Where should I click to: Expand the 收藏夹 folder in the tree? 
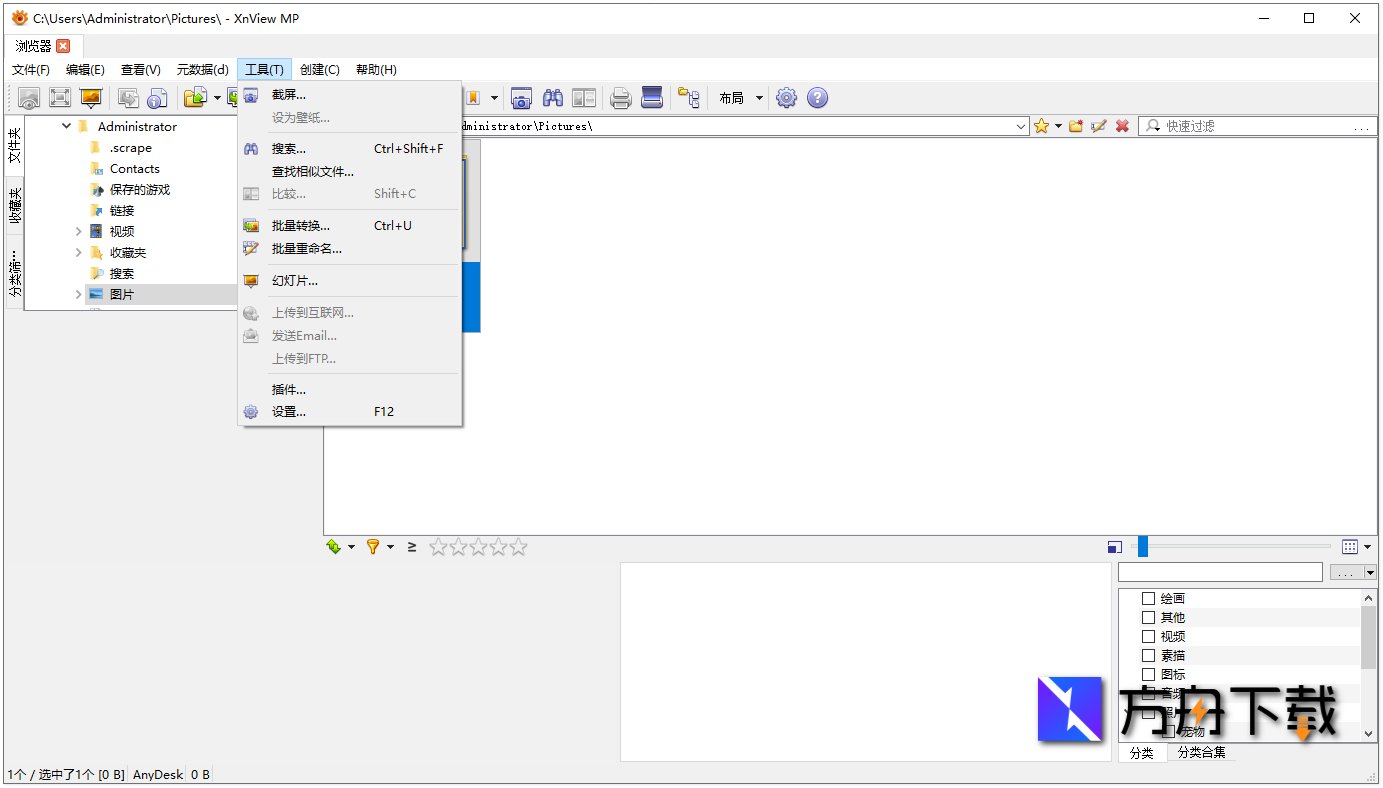click(79, 252)
